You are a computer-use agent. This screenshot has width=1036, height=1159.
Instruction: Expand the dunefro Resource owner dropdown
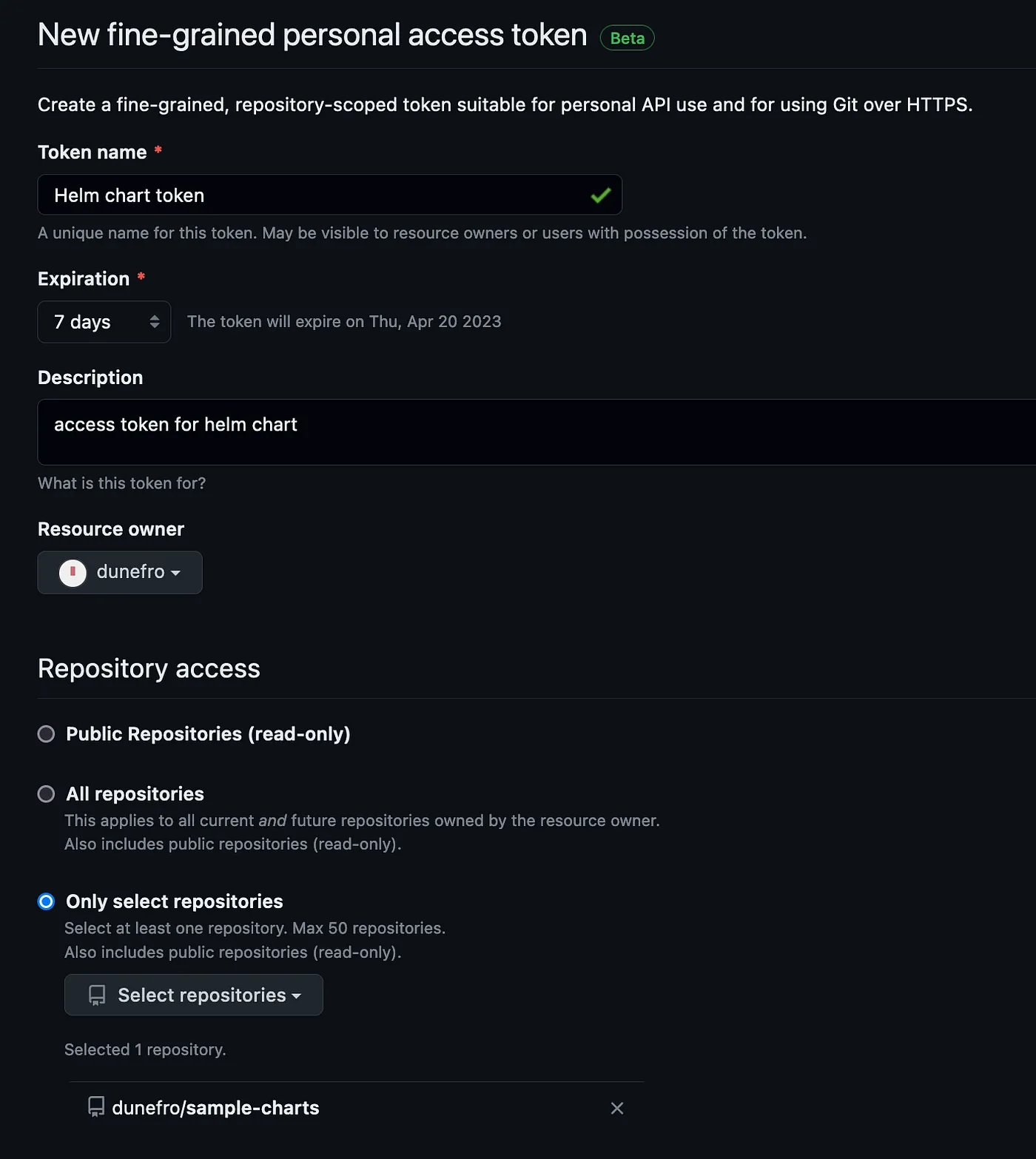click(120, 572)
